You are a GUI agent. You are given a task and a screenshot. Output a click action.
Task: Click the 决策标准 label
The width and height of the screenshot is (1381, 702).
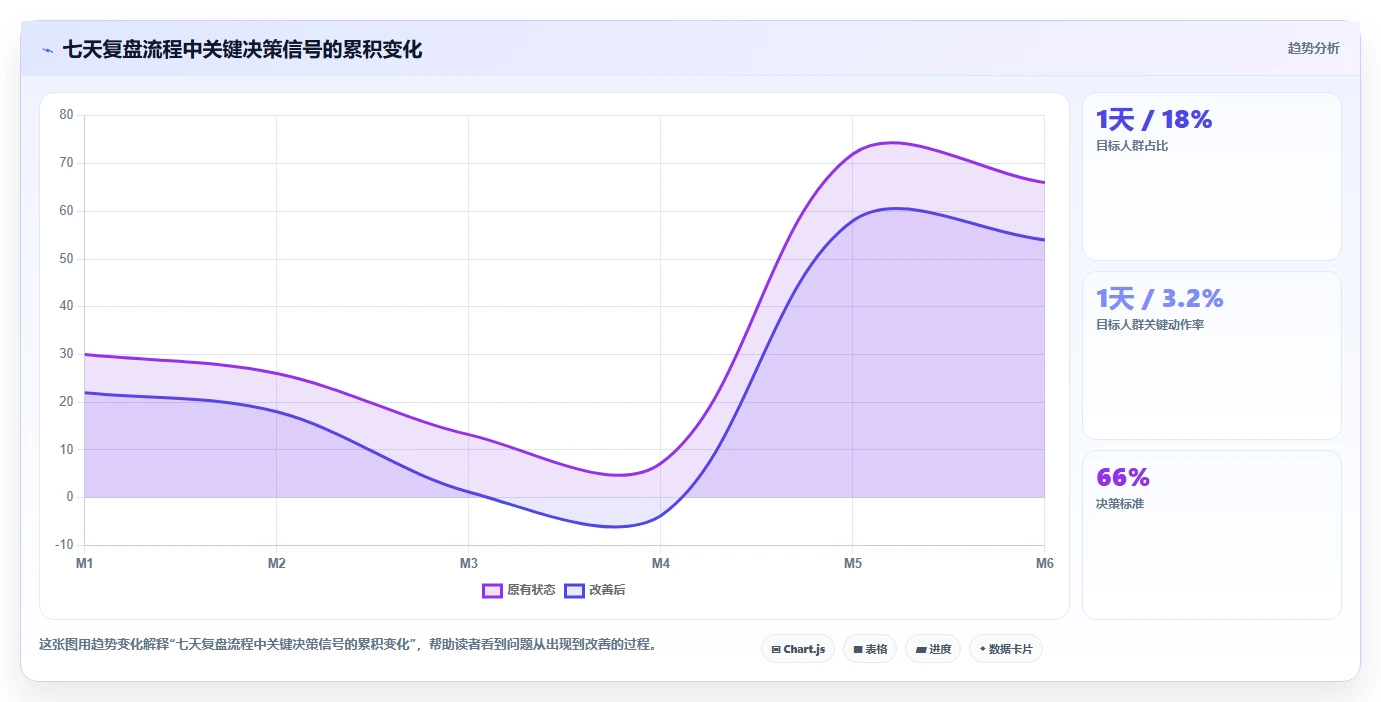1120,504
